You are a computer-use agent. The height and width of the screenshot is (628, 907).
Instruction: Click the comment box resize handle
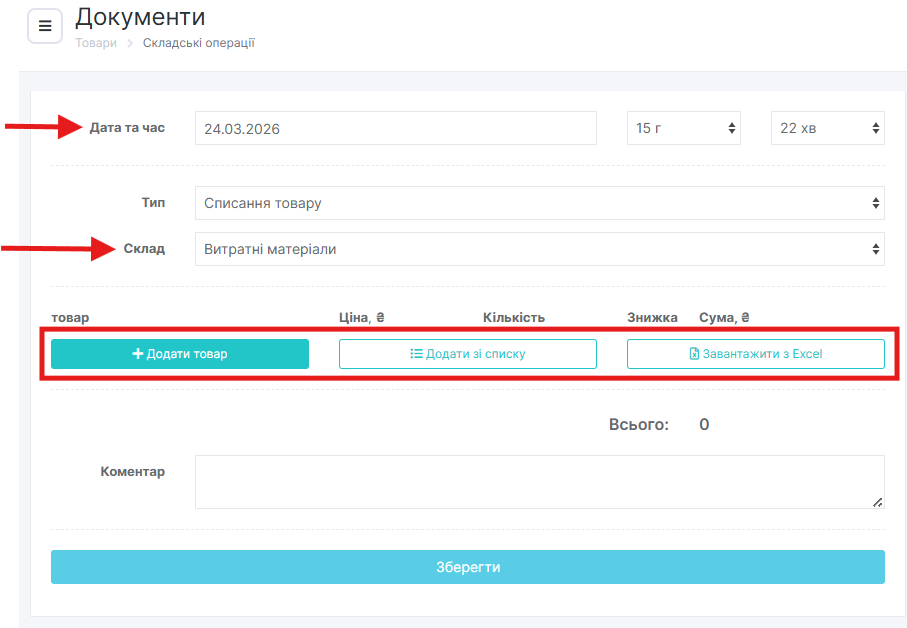(x=877, y=502)
